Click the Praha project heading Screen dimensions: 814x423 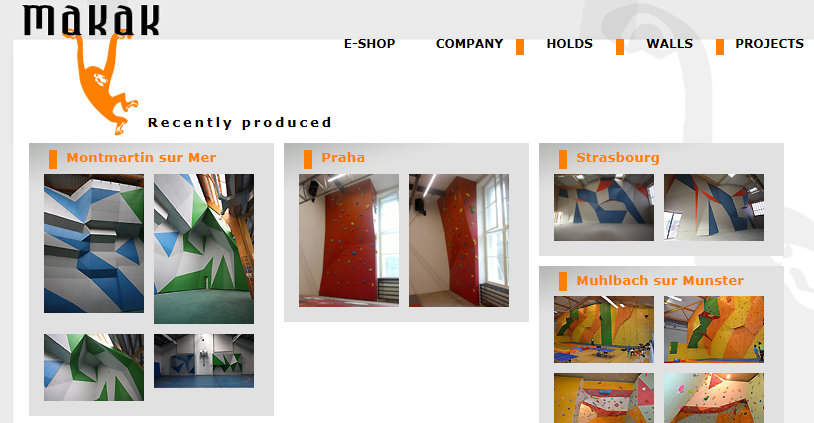click(343, 158)
